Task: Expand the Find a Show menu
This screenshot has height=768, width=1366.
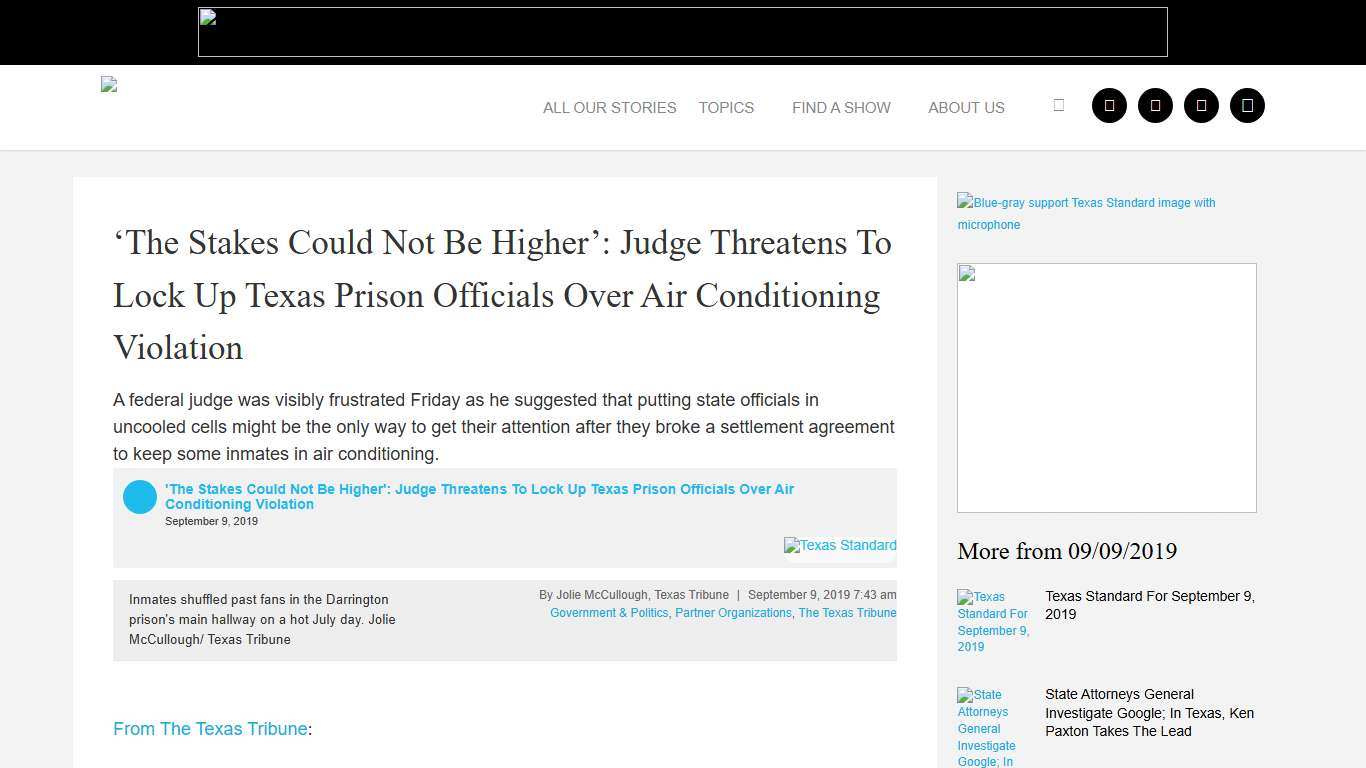Action: click(841, 108)
